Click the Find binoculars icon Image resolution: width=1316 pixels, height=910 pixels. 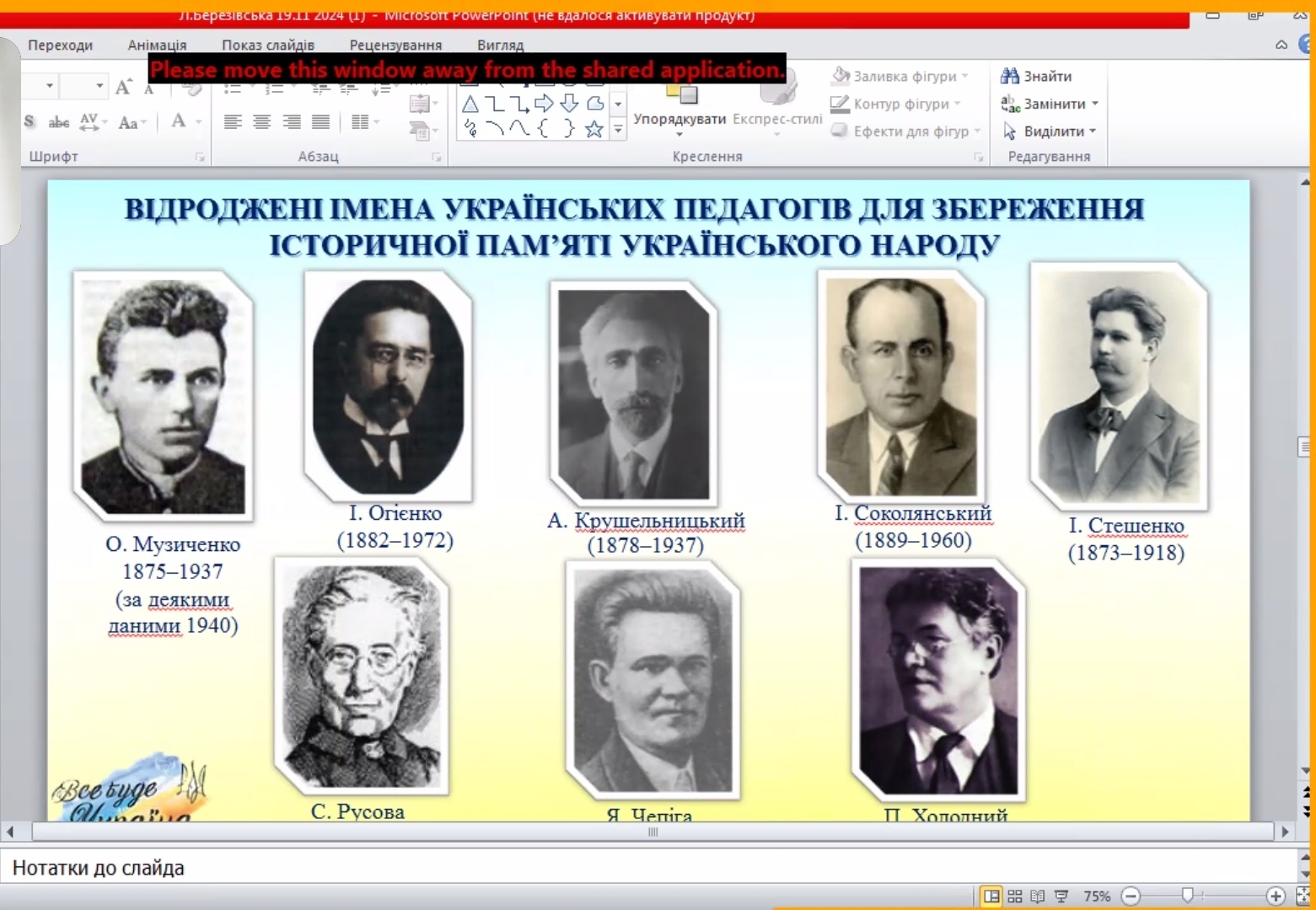tap(1009, 76)
